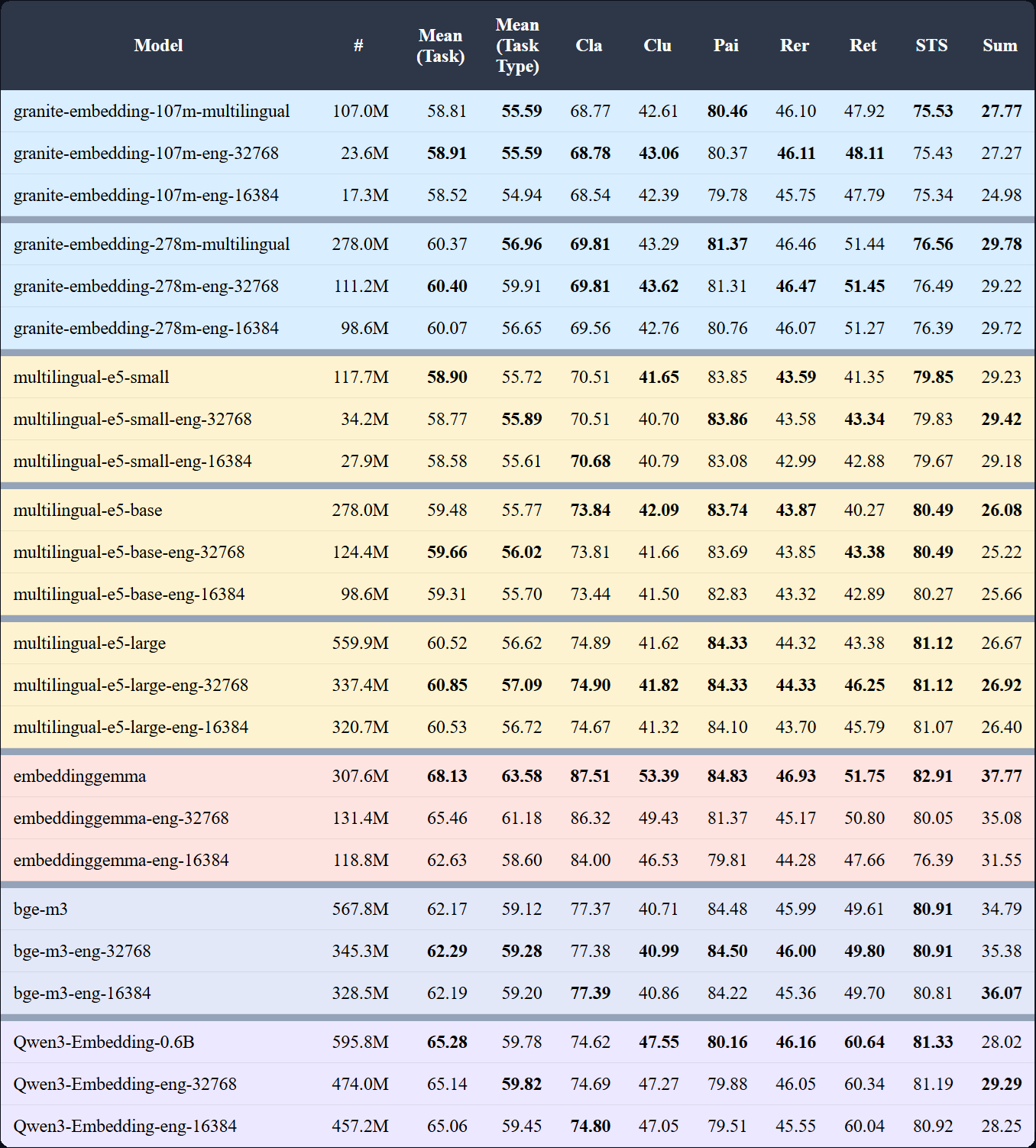Click the # column header
The width and height of the screenshot is (1036, 1148).
(358, 46)
